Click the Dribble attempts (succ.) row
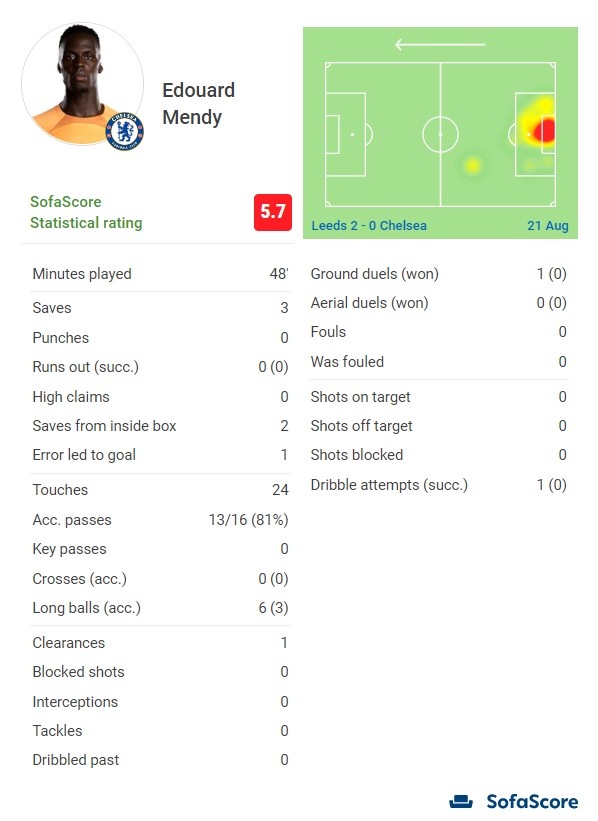This screenshot has height=821, width=598. (x=438, y=485)
